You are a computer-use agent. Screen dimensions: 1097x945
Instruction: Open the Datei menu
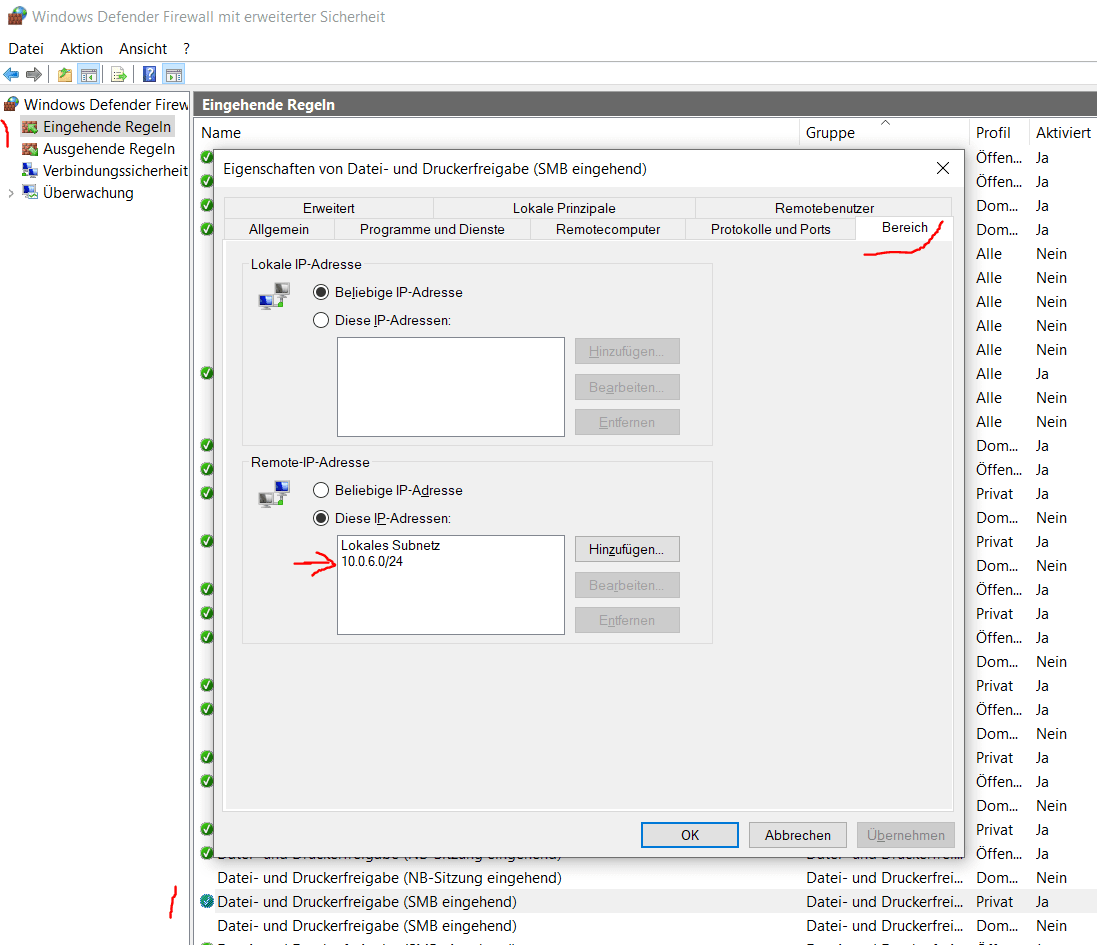26,49
